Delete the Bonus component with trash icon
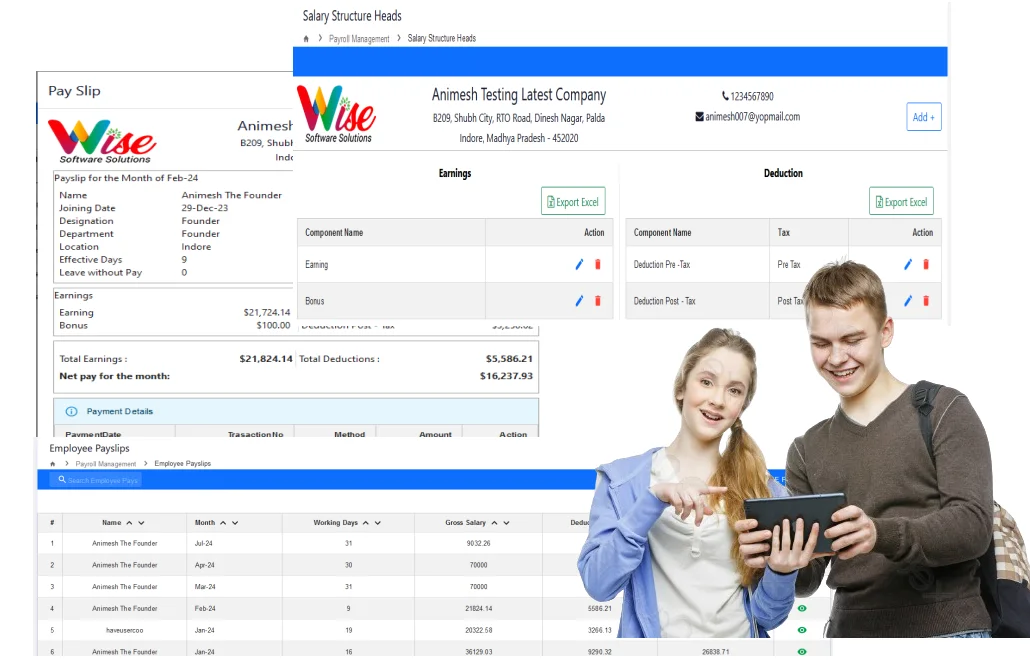 click(597, 301)
